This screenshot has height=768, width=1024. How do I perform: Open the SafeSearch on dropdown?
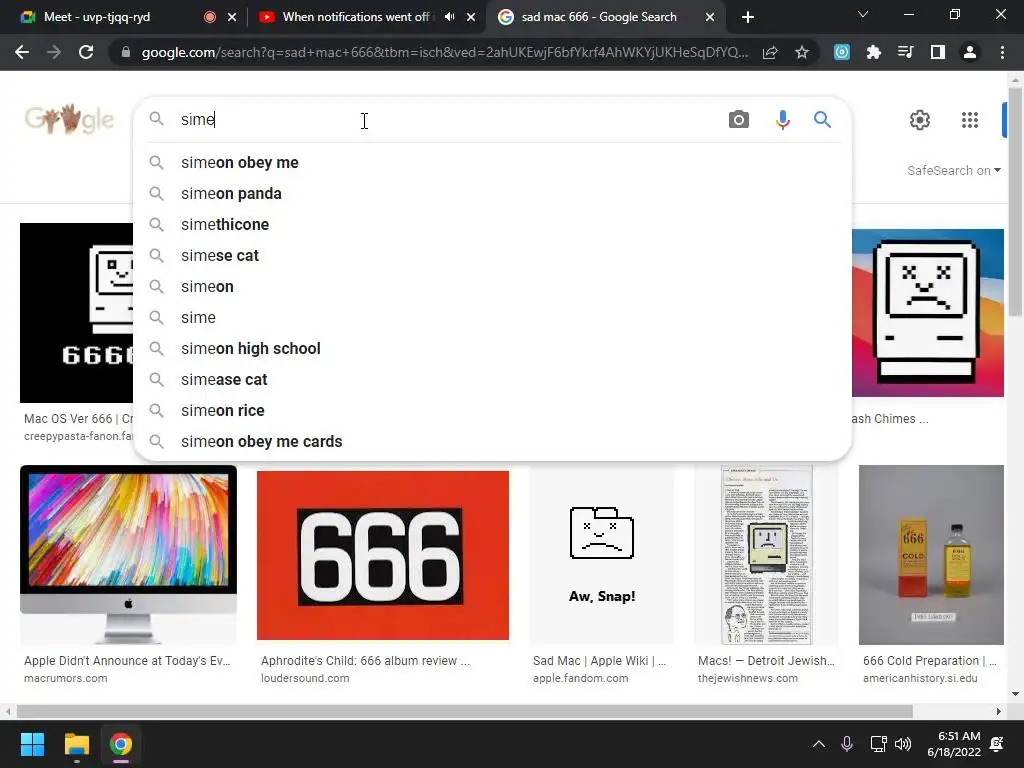953,170
